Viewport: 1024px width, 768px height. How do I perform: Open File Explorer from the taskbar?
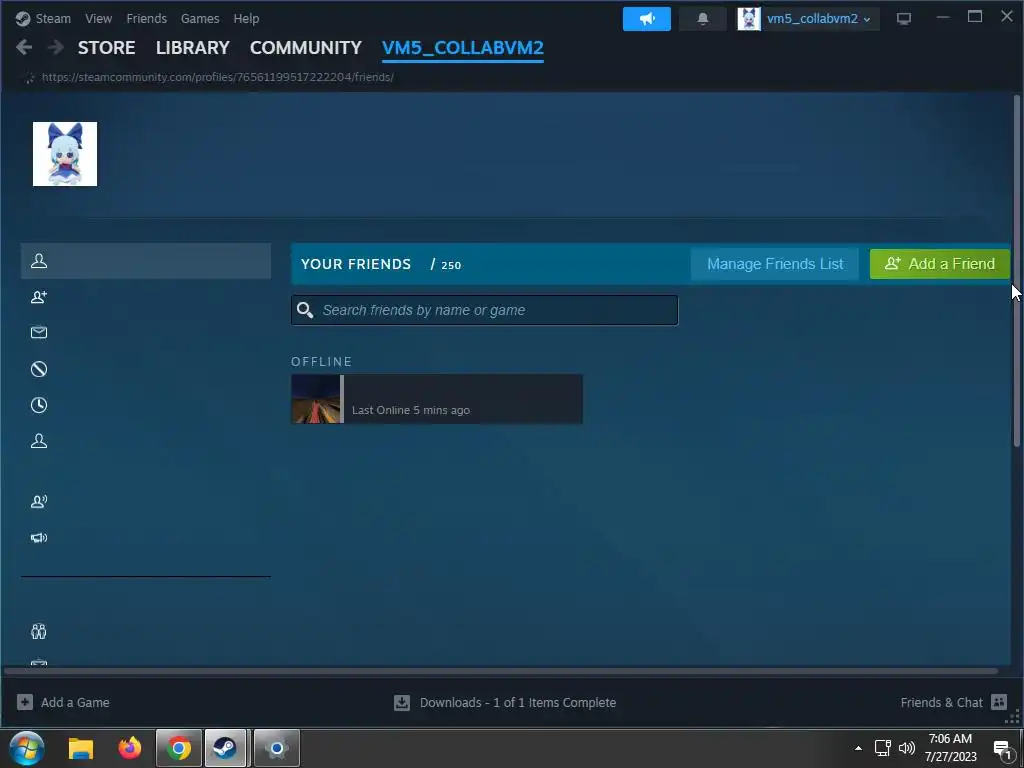[81, 748]
